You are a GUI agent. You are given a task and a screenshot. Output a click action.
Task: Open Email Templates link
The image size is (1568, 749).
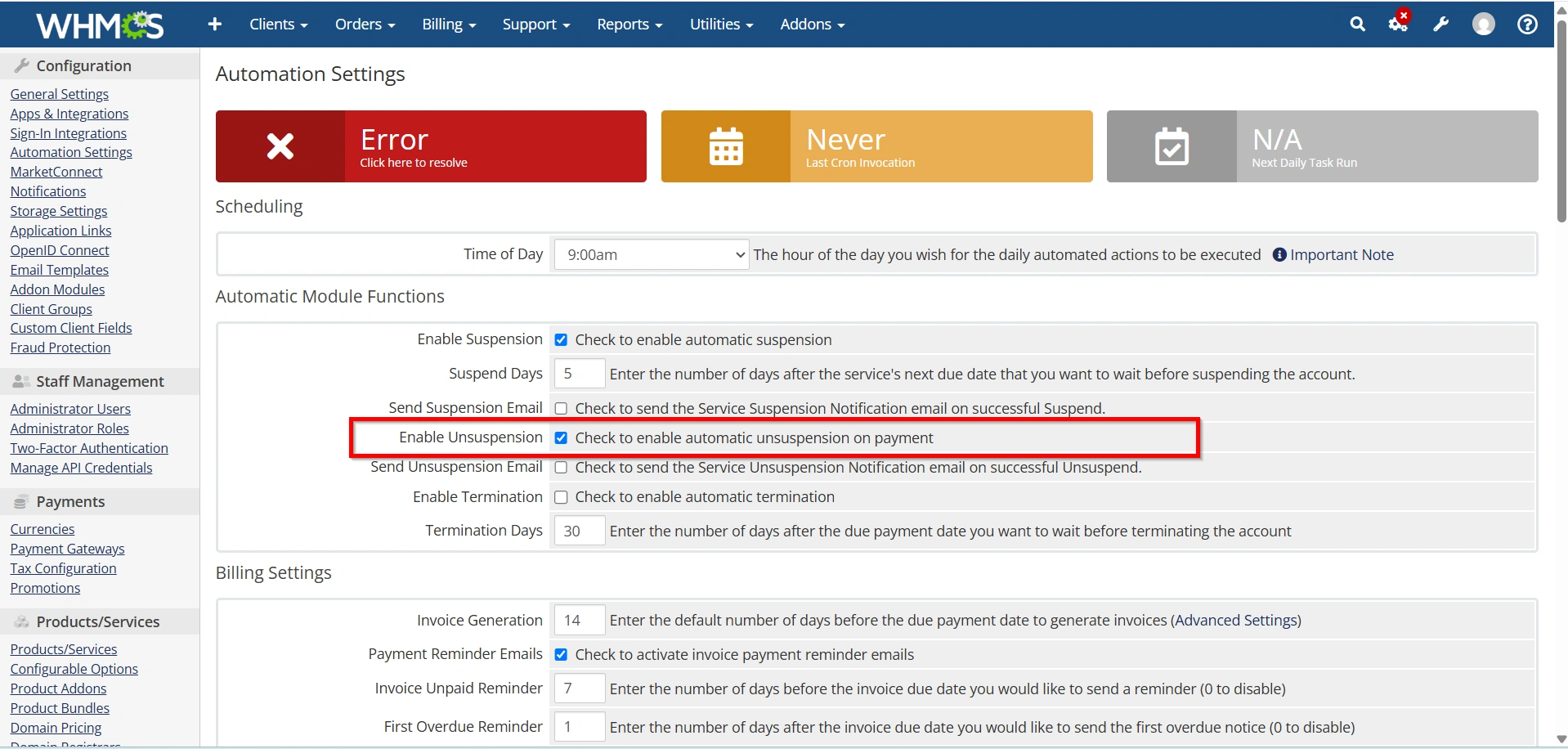pos(59,270)
